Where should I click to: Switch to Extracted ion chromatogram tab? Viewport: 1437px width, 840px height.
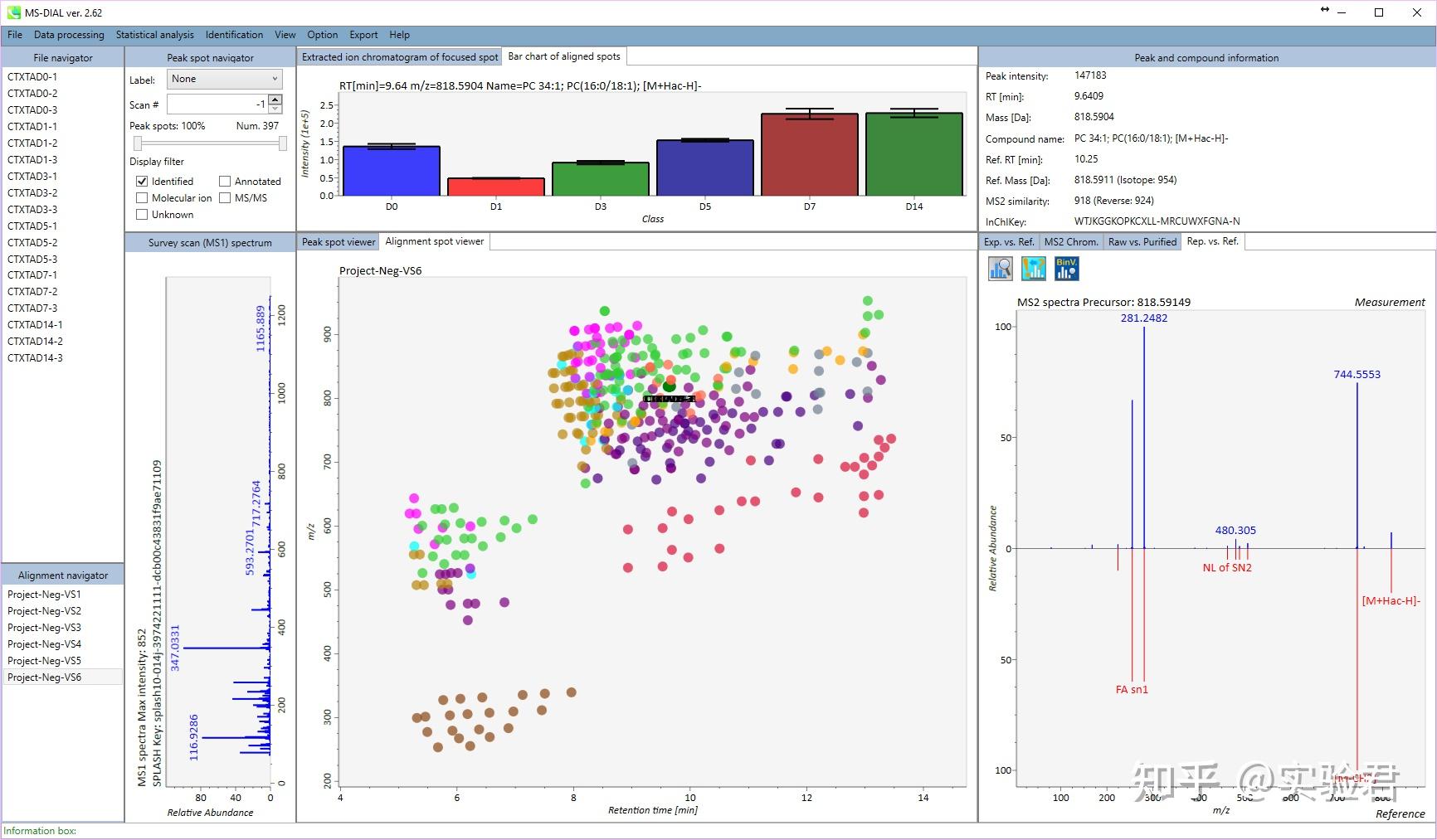click(x=400, y=57)
